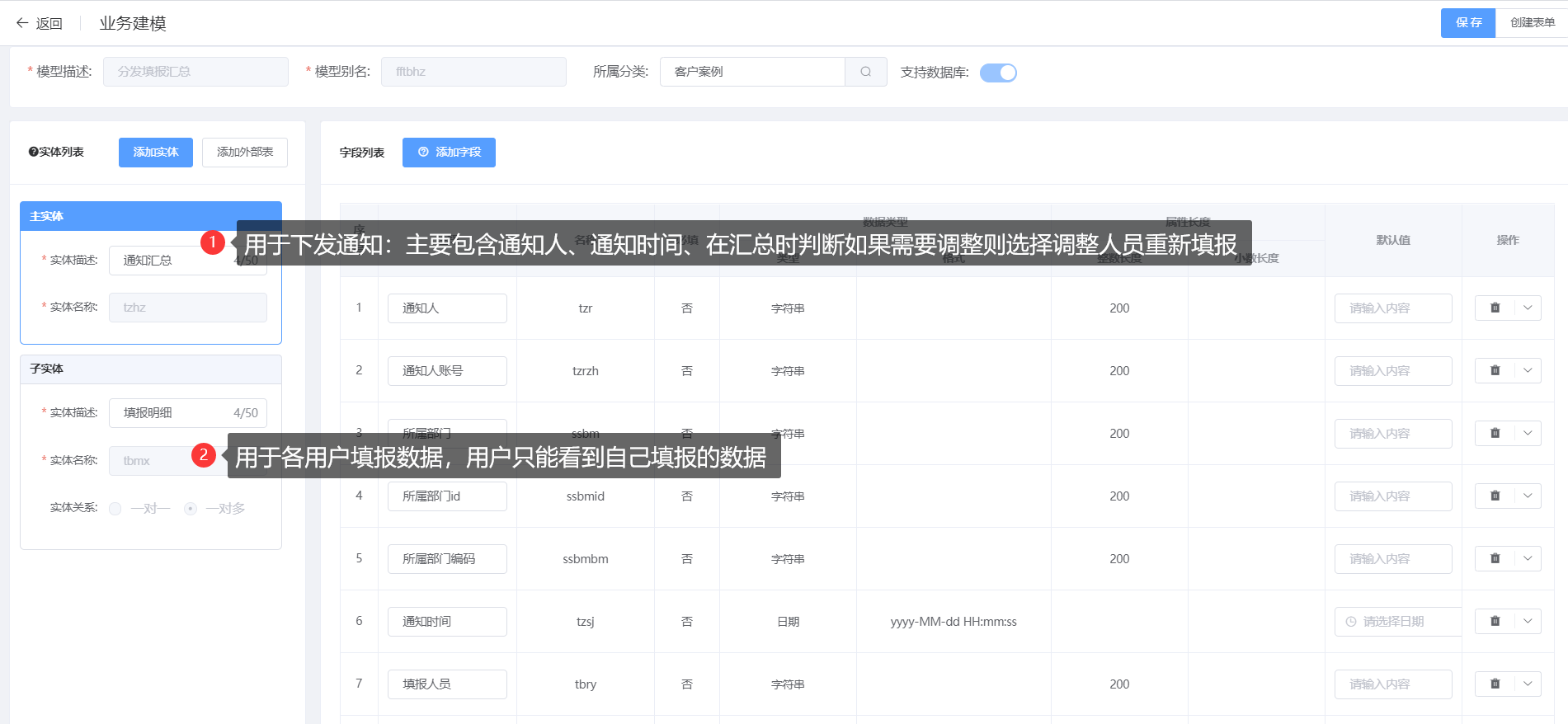Select the 一对一 relationship radio
This screenshot has height=724, width=1568.
click(x=115, y=509)
